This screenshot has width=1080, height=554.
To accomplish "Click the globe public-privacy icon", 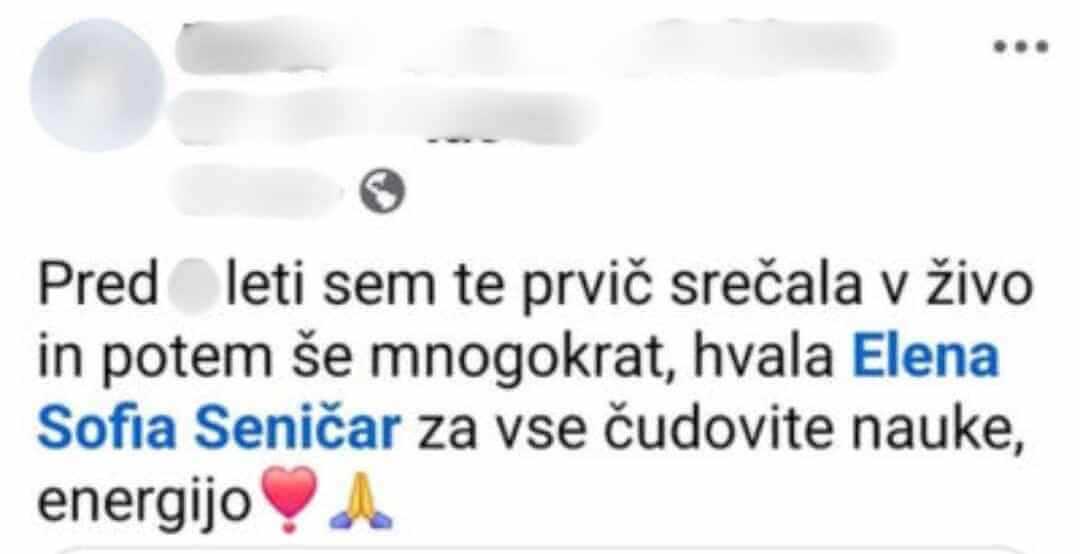I will click(x=383, y=191).
